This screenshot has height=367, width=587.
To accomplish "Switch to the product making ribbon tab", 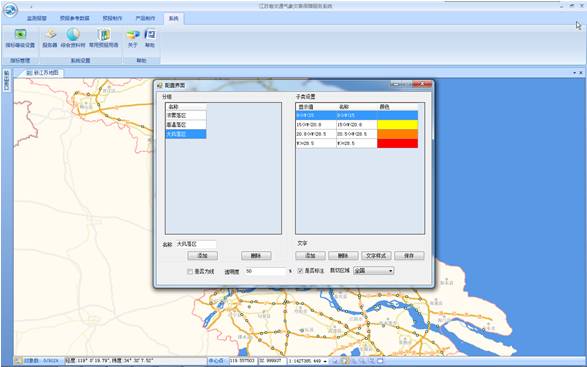I will [x=146, y=18].
